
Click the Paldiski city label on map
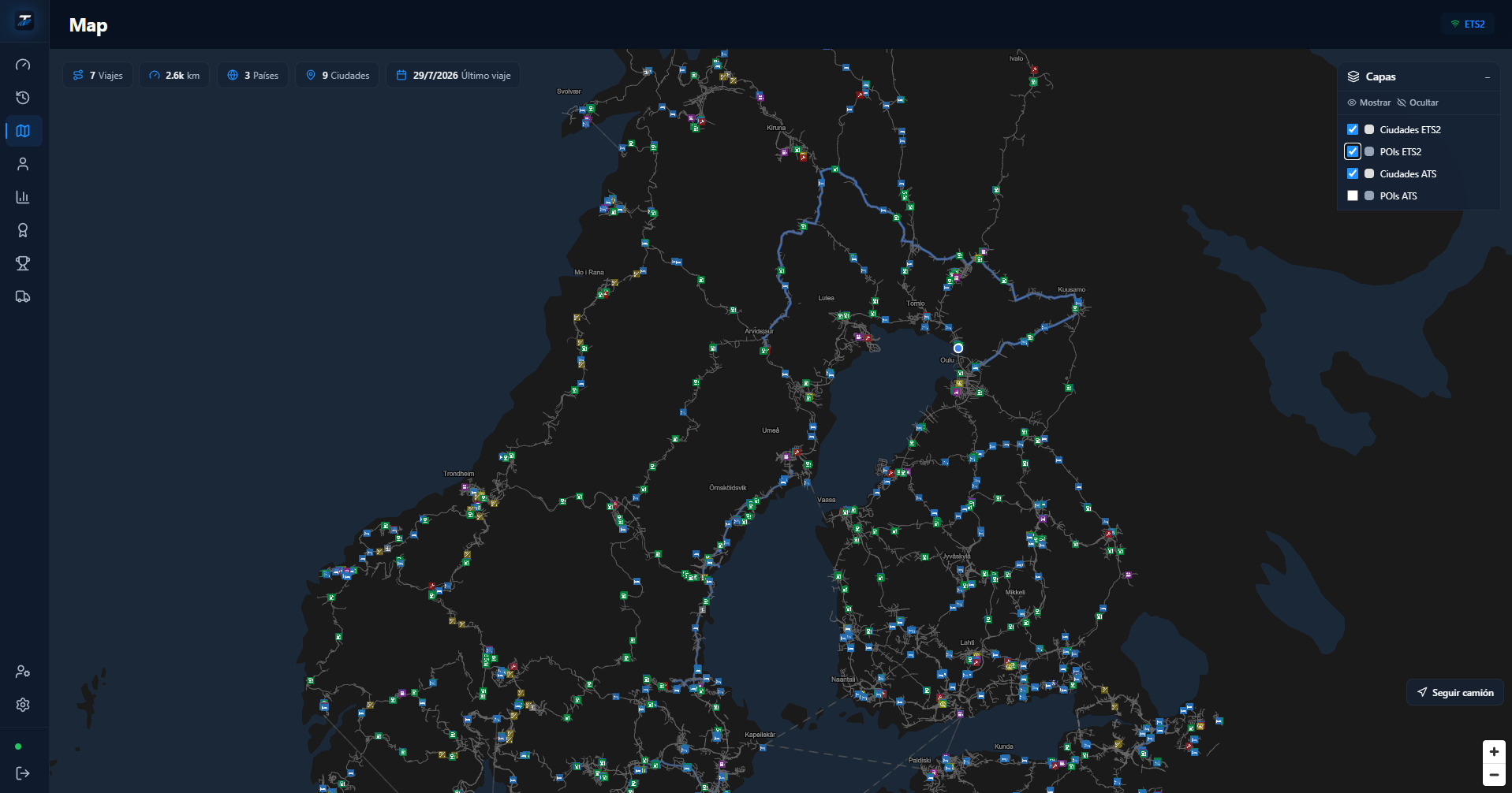click(x=919, y=761)
